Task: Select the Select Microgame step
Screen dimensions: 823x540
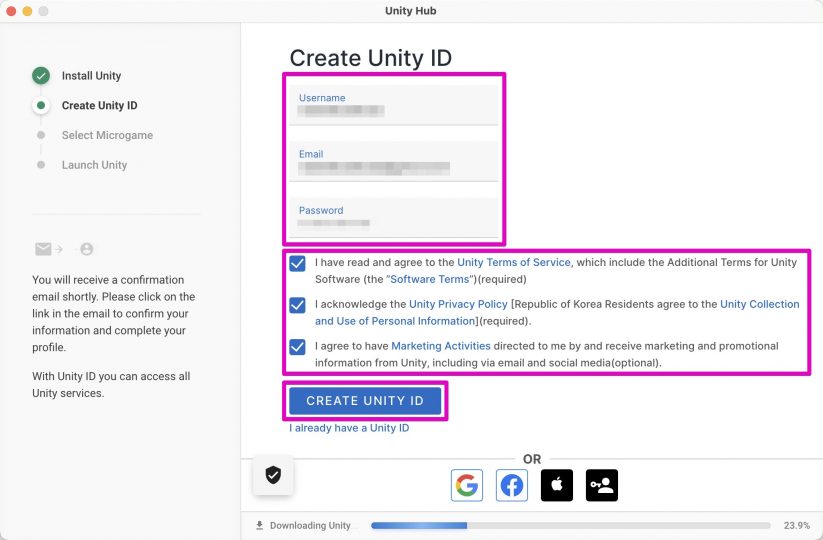Action: pos(107,135)
